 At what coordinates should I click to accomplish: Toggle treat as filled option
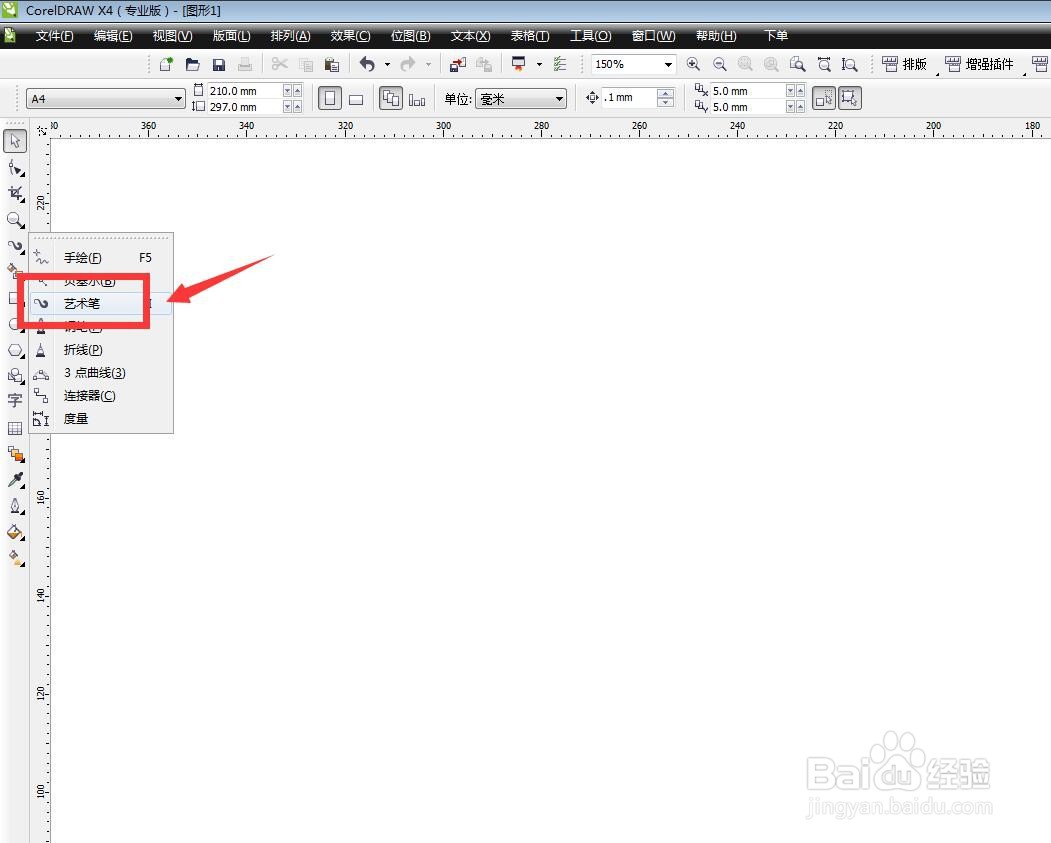click(824, 99)
